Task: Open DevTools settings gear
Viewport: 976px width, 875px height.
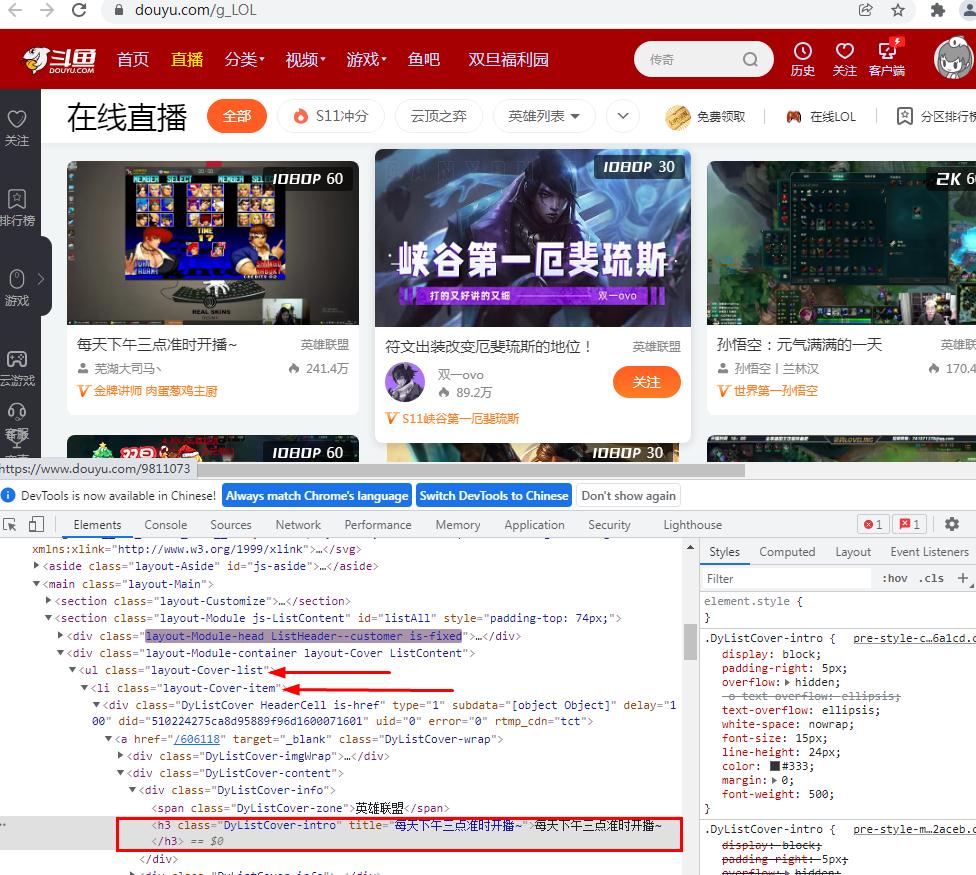Action: click(x=951, y=525)
